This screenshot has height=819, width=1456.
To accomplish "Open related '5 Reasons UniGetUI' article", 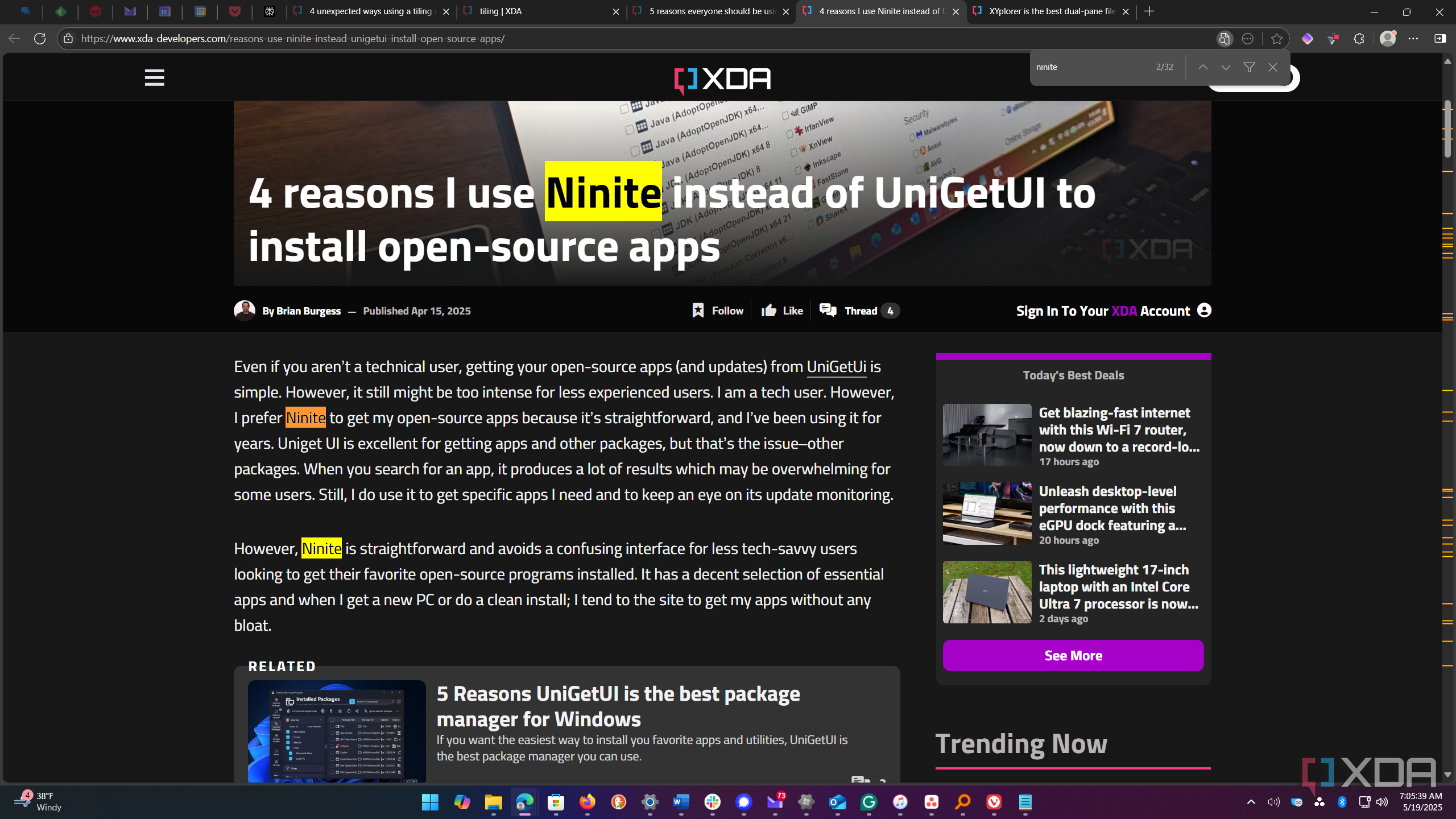I will [x=618, y=706].
